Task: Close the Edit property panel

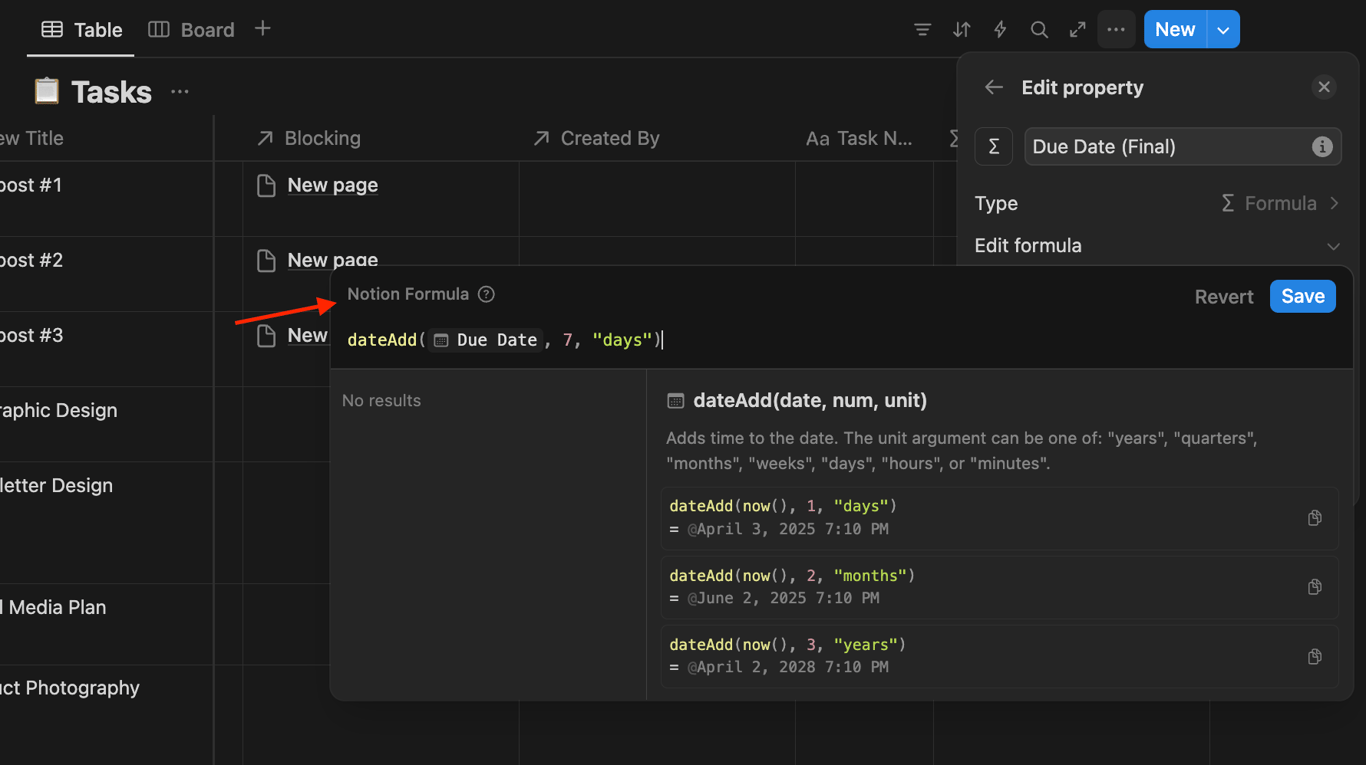Action: tap(1324, 87)
